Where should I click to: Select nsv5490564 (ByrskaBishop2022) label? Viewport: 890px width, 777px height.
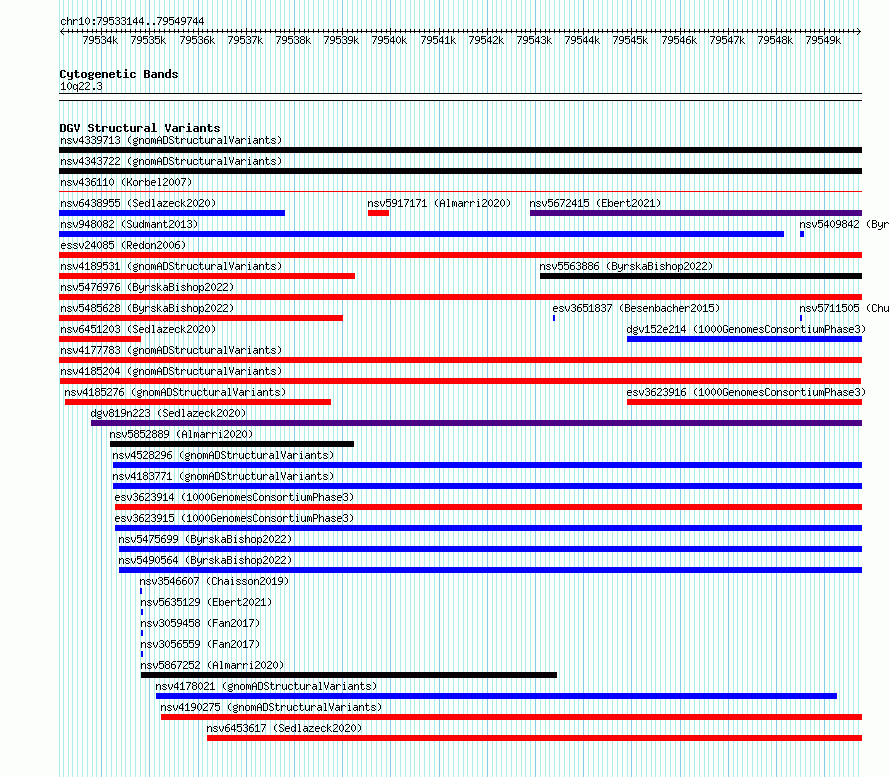click(x=205, y=560)
